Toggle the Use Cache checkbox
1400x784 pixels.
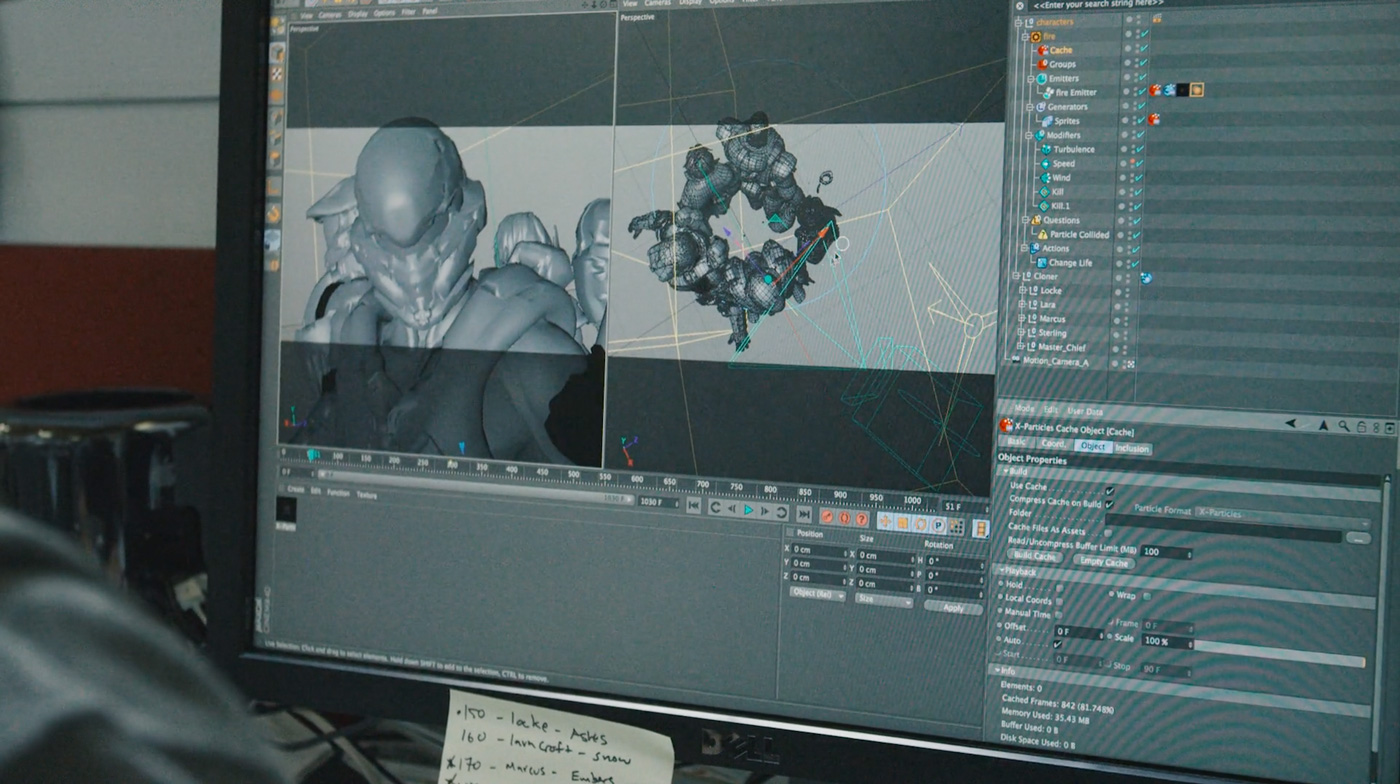tap(1110, 491)
